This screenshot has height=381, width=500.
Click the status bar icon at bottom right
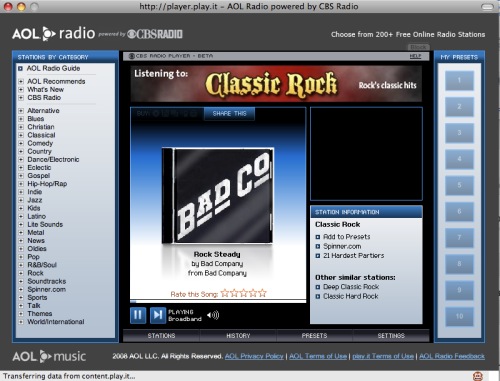pos(478,376)
